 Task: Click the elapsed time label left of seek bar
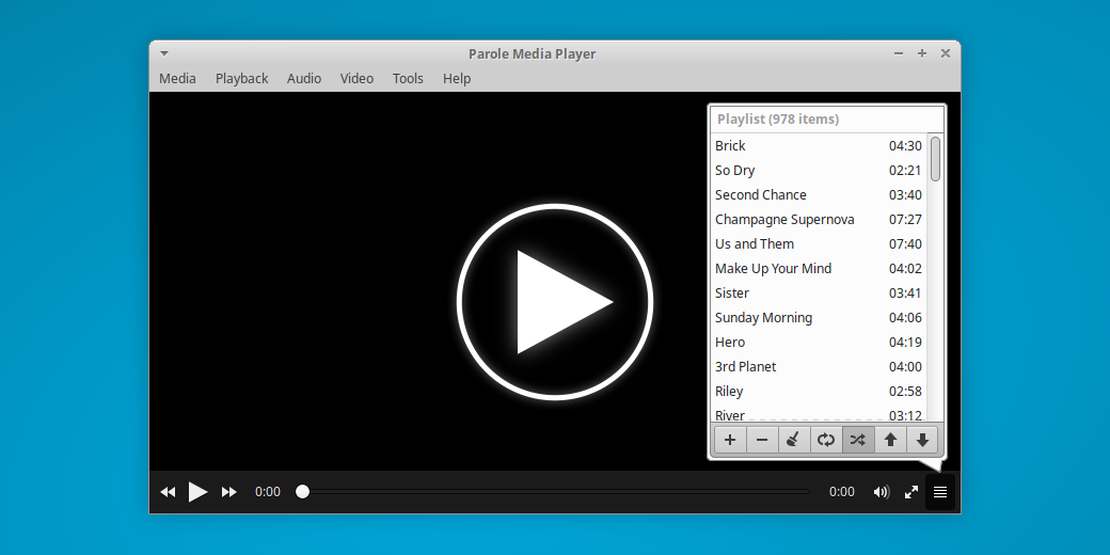(268, 492)
